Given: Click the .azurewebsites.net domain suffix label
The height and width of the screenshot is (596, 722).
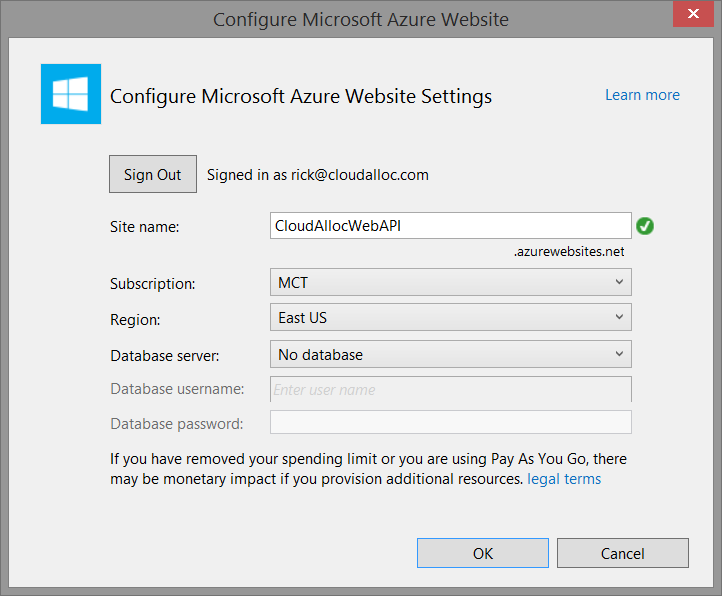Looking at the screenshot, I should click(569, 252).
